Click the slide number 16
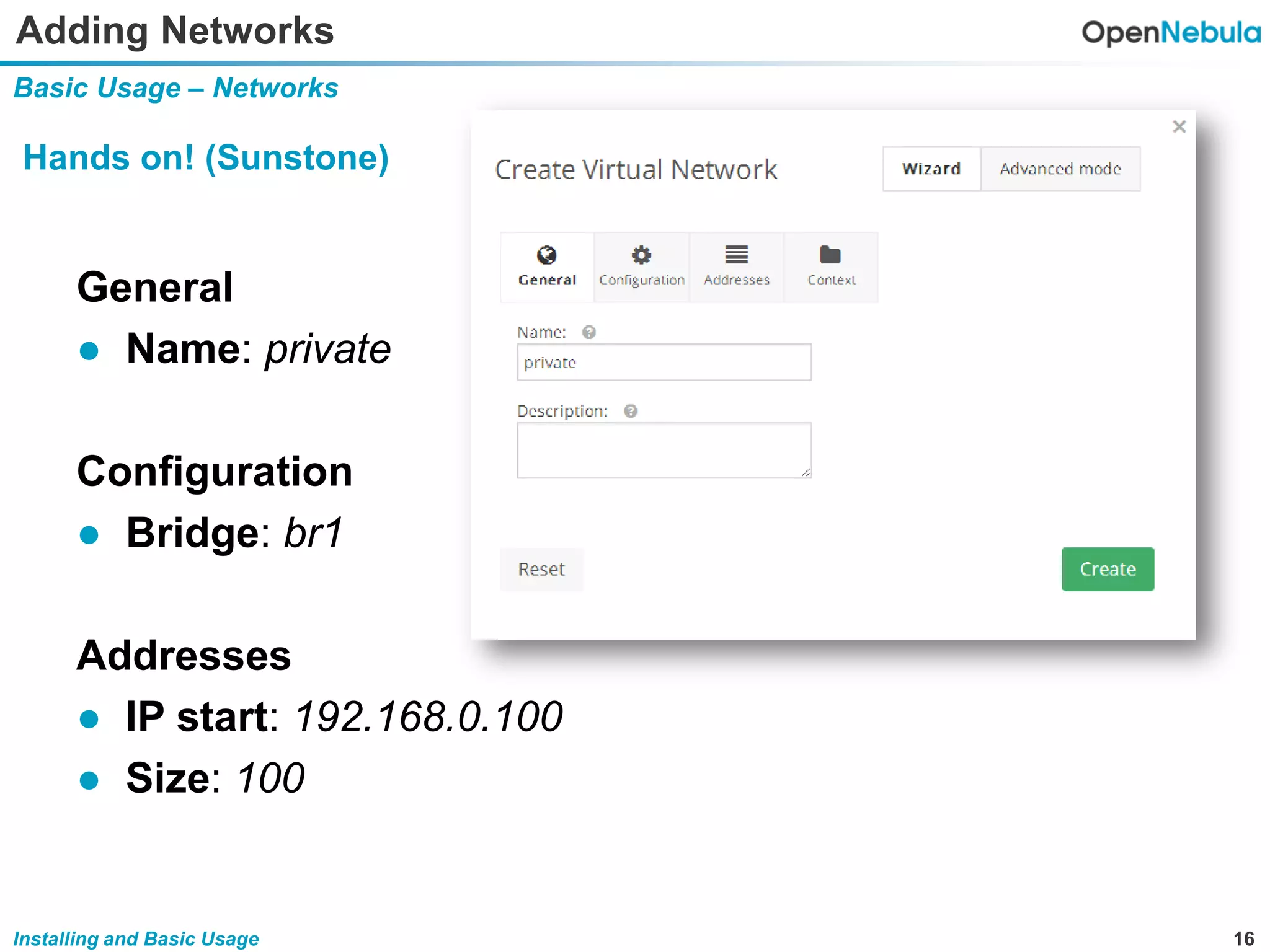 1243,938
